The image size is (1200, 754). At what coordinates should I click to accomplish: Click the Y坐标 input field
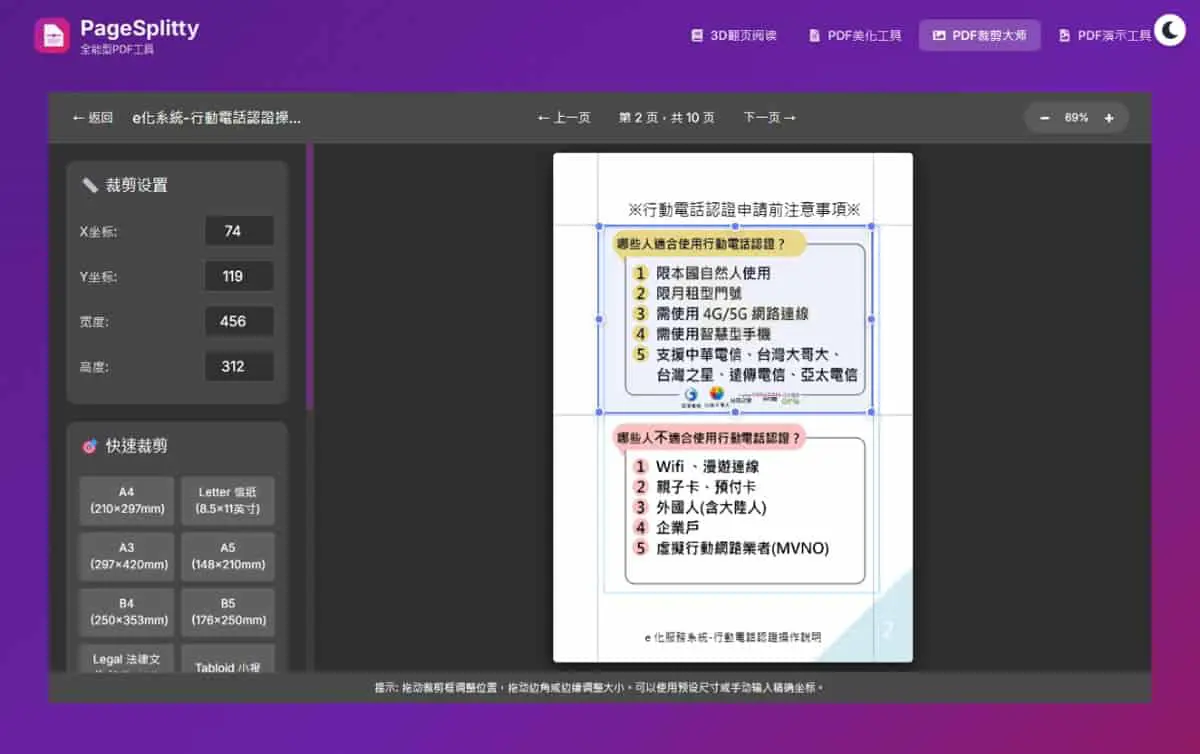point(239,276)
